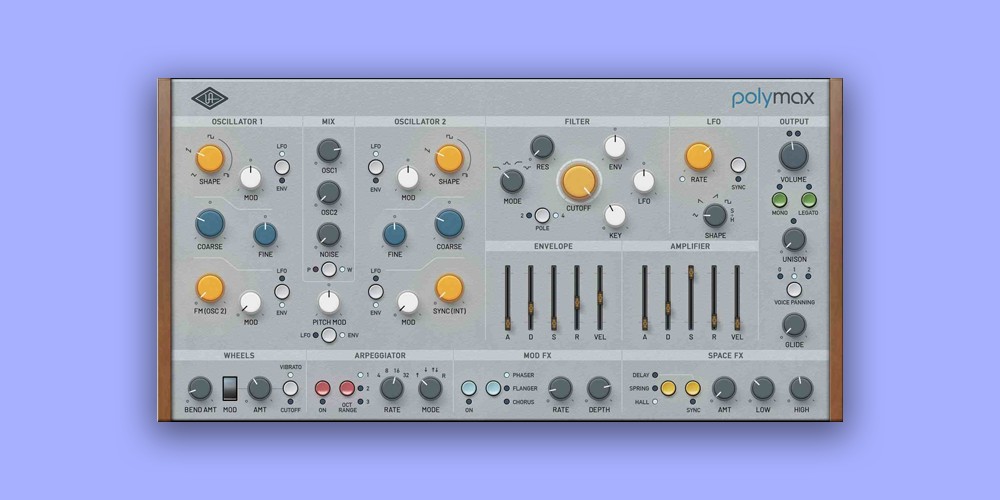Toggle the filter POLE 2/4 switch
1000x500 pixels.
[542, 216]
